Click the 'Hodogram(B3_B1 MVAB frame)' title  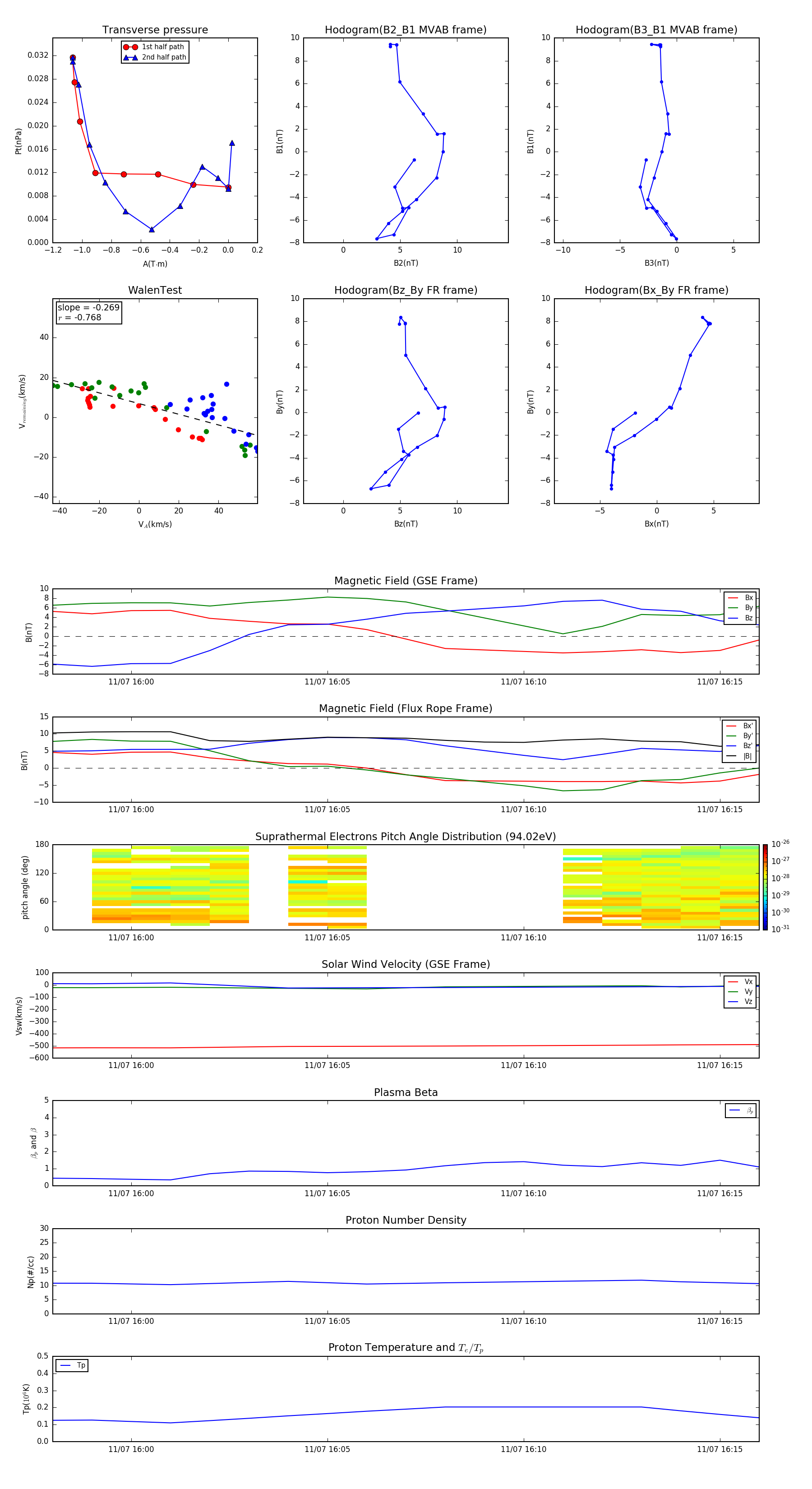tap(656, 30)
